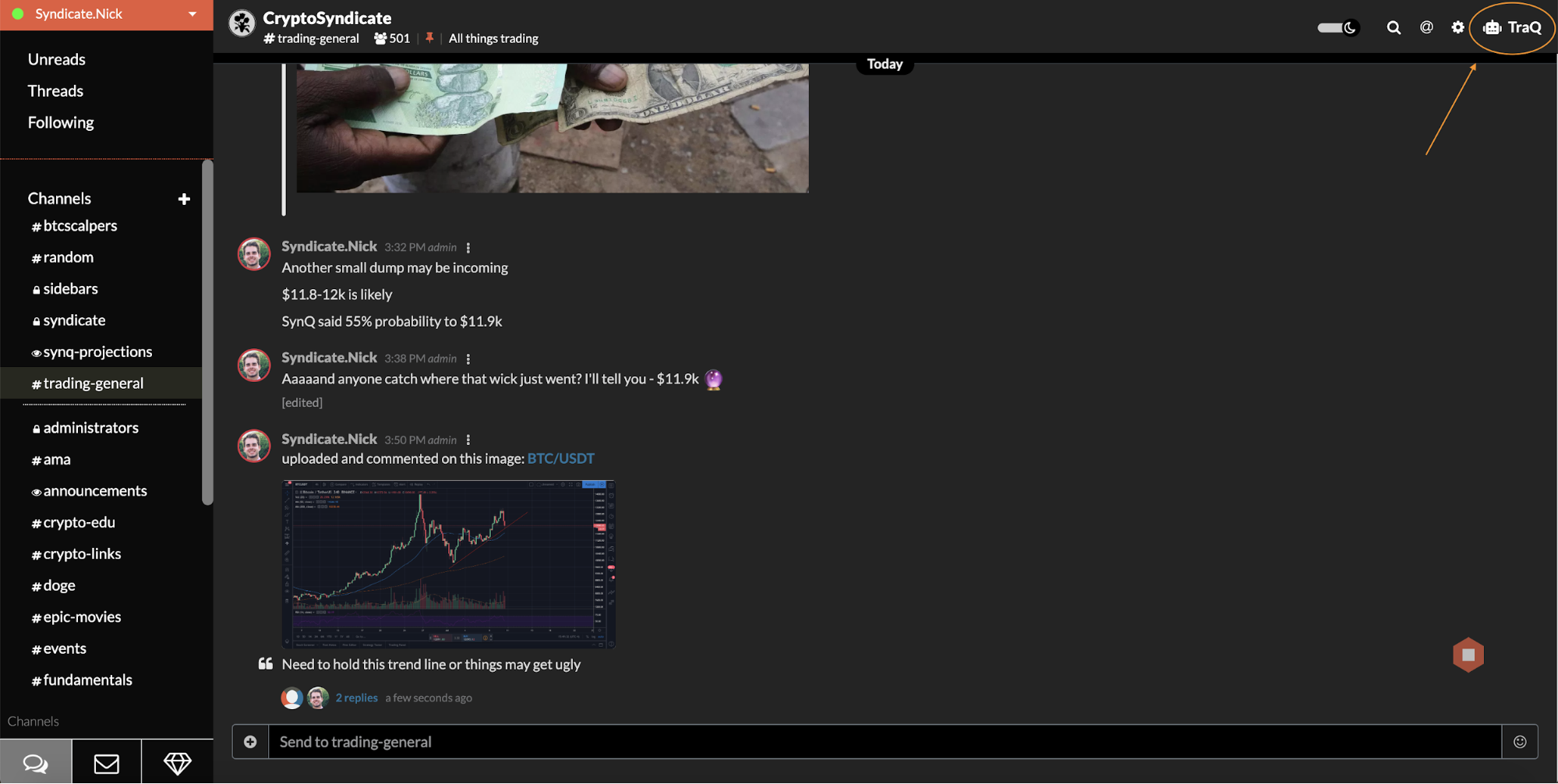Toggle the pinned messages pin icon
Image resolution: width=1558 pixels, height=784 pixels.
429,37
